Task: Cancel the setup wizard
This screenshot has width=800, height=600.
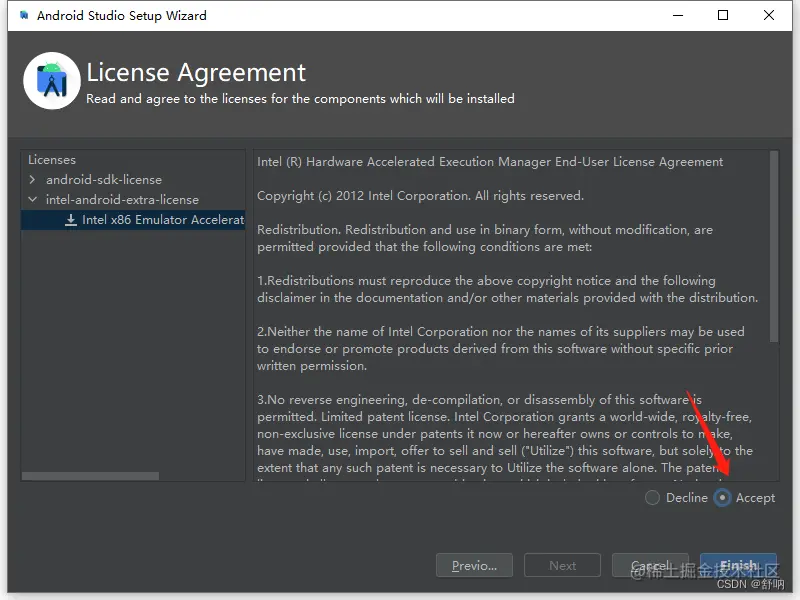Action: pyautogui.click(x=650, y=565)
